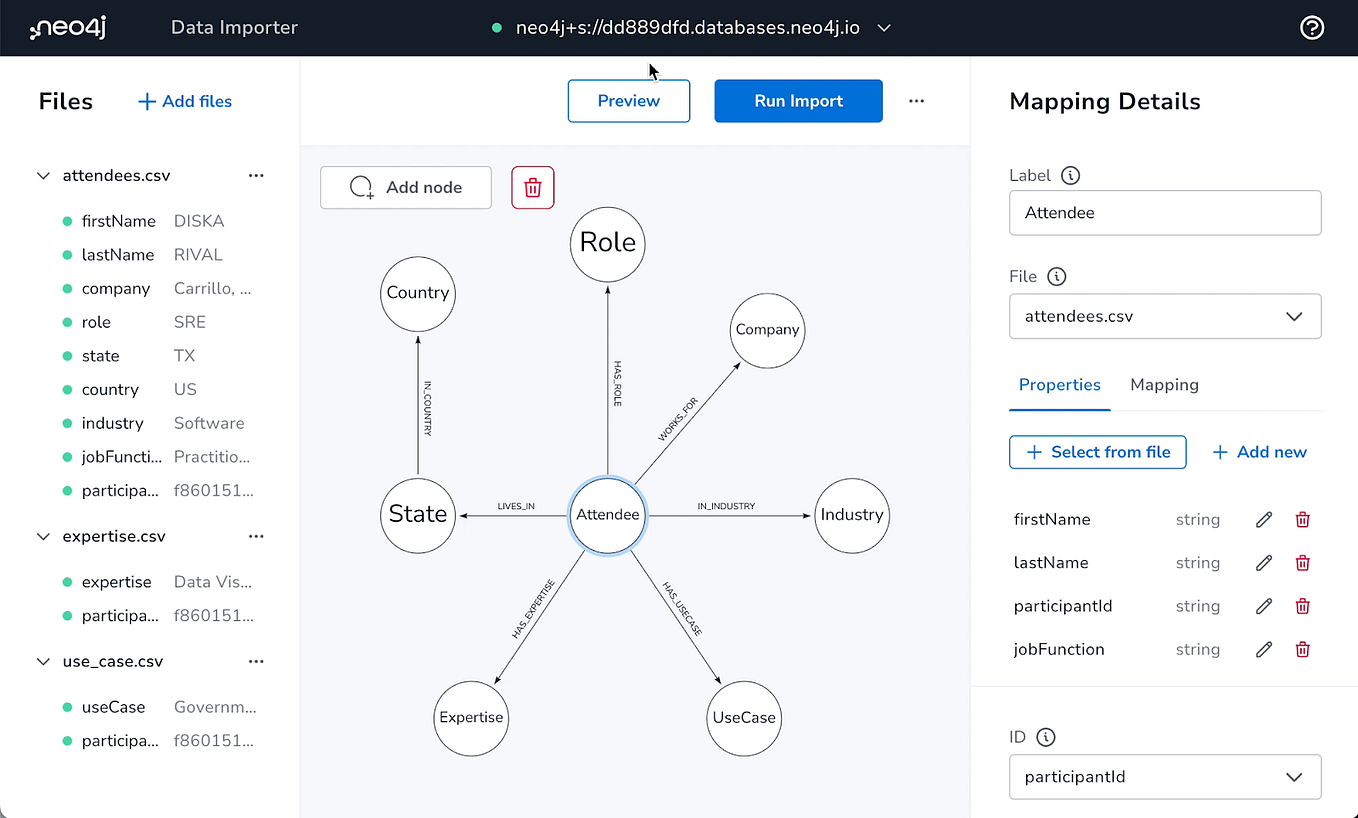Open the three-dot menu for use_case.csv

tap(256, 661)
